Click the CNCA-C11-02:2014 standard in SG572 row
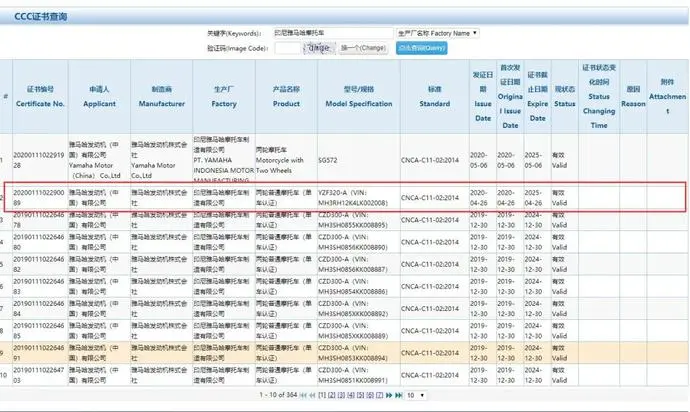690x412 pixels. click(430, 160)
